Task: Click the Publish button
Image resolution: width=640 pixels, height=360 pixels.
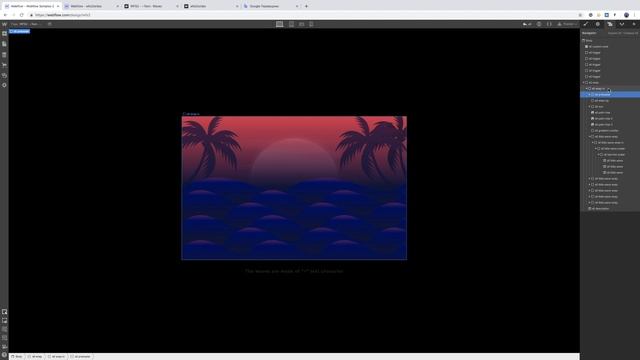Action: pos(567,24)
